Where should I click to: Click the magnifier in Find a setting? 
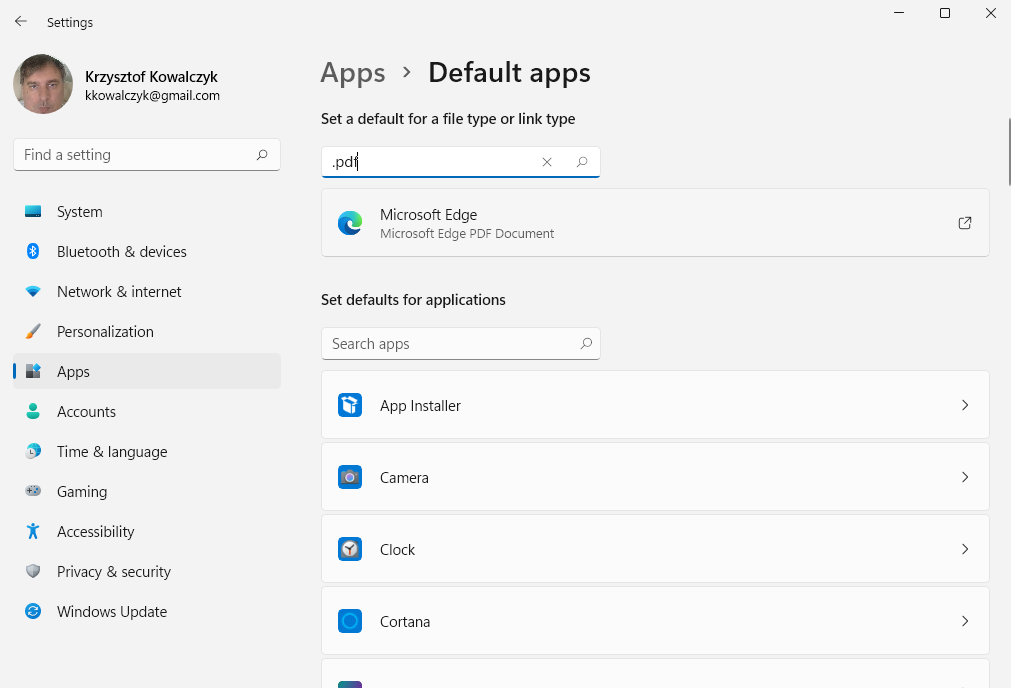tap(262, 155)
